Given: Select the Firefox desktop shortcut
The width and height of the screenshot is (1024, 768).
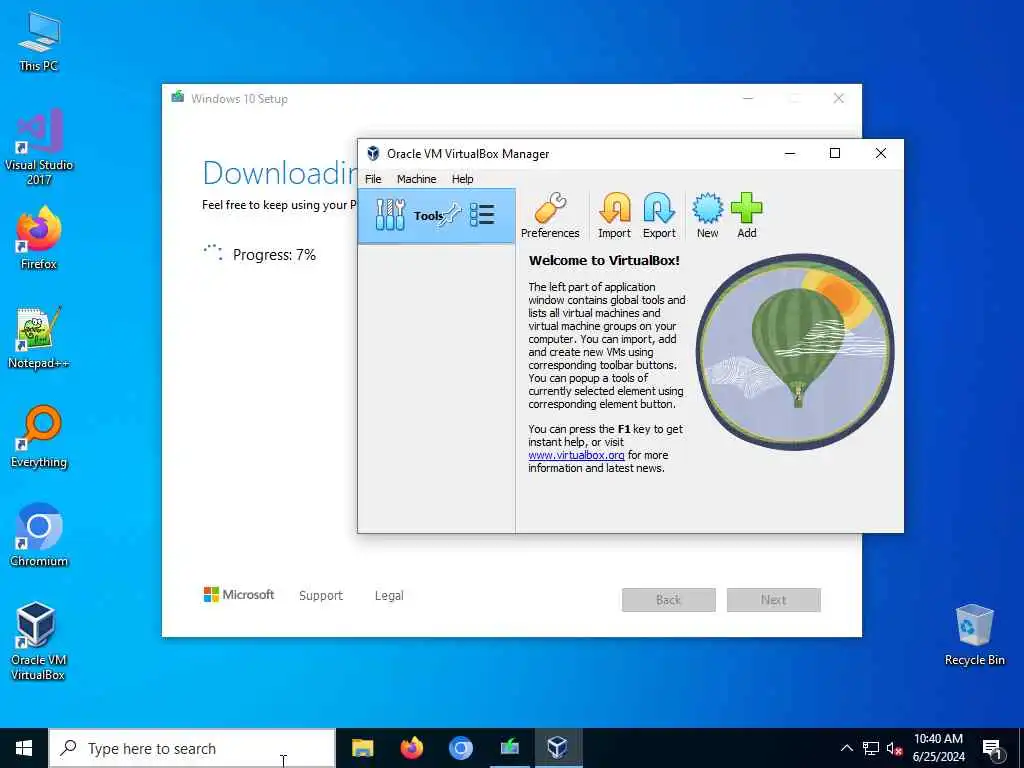Looking at the screenshot, I should tap(39, 238).
